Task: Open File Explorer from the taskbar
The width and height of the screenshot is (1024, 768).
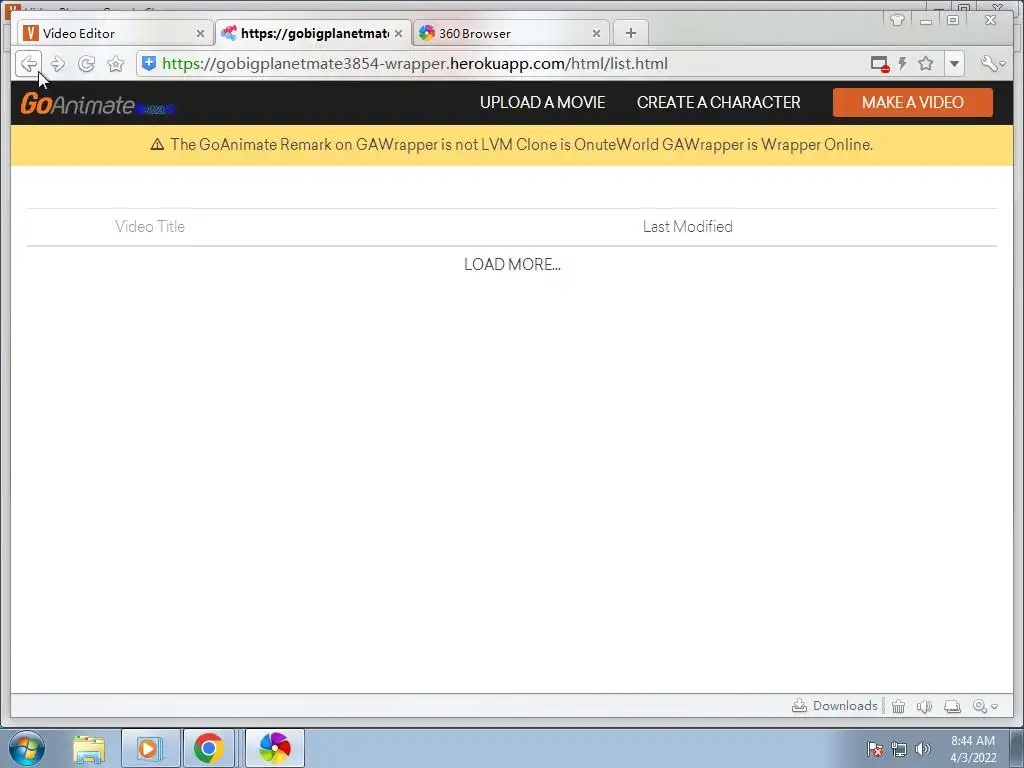Action: click(x=89, y=749)
